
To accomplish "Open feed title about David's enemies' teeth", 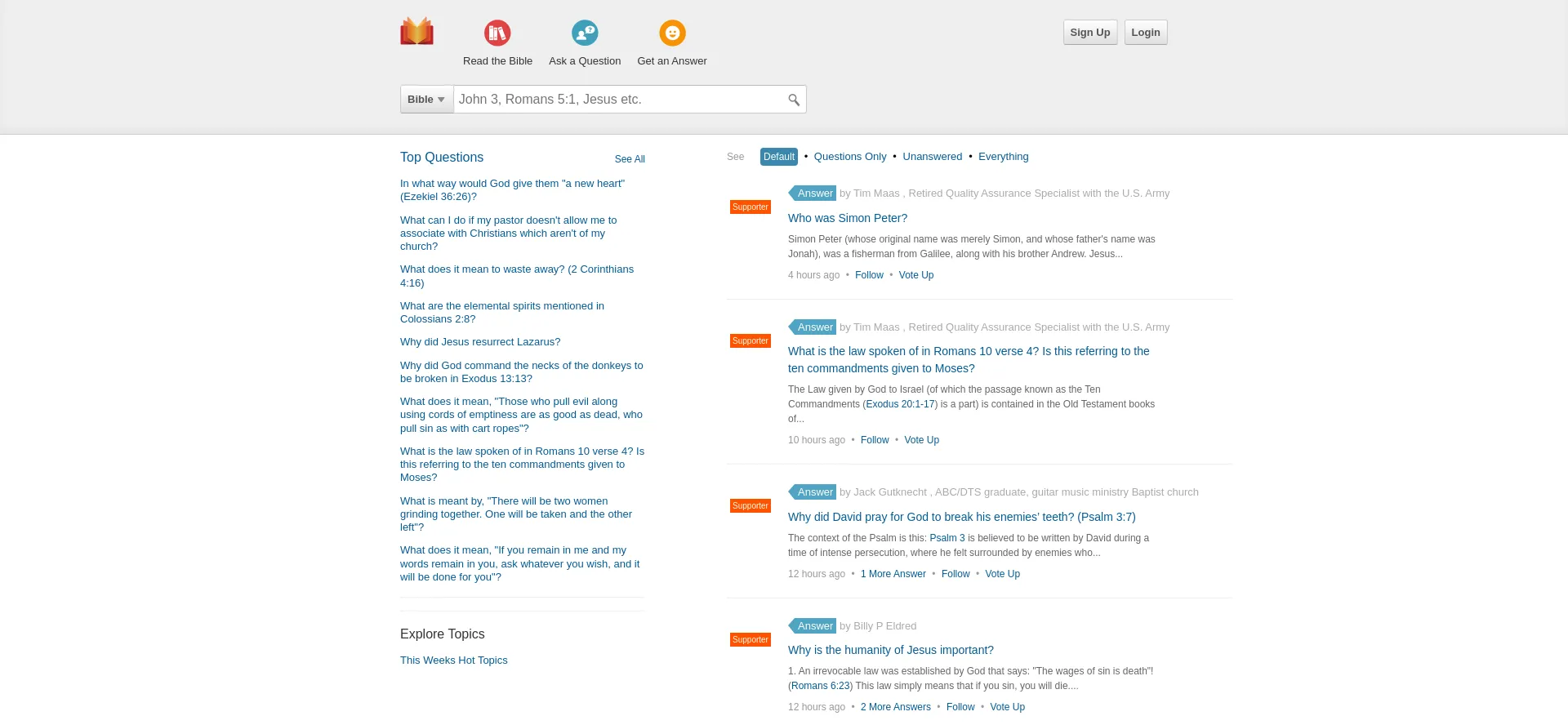I will click(x=962, y=517).
